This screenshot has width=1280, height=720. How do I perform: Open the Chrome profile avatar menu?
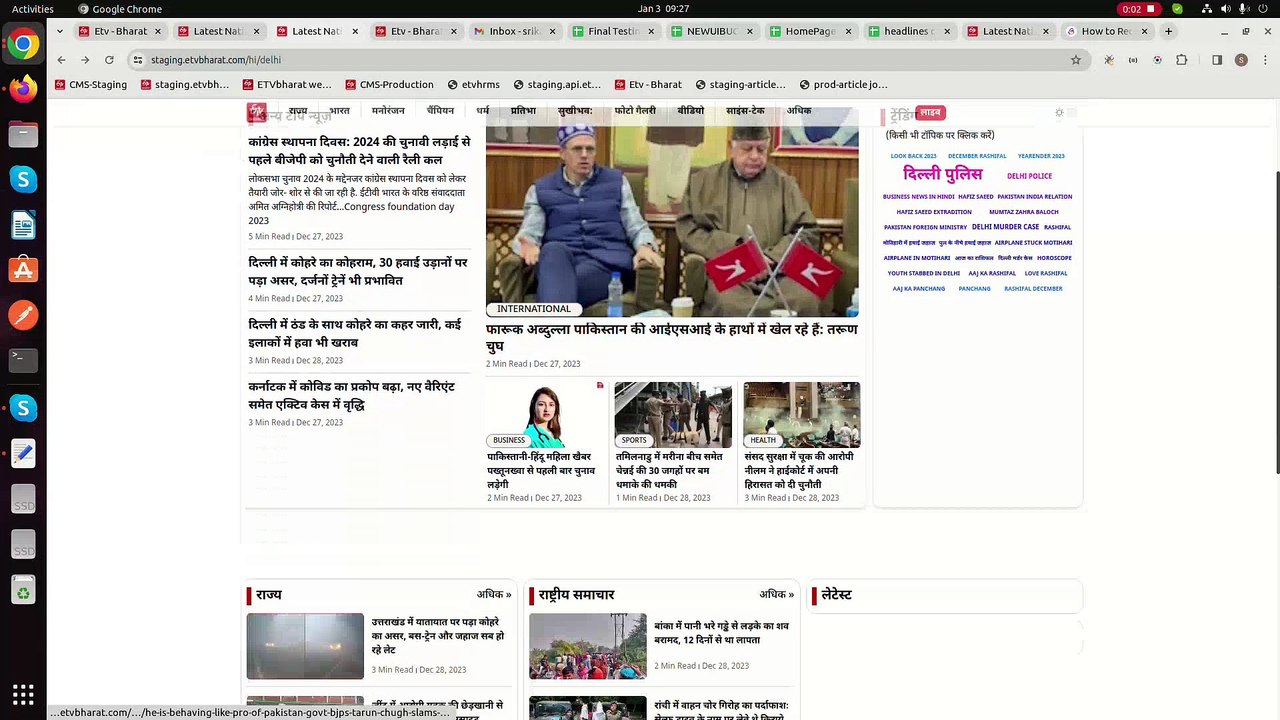pos(1241,60)
